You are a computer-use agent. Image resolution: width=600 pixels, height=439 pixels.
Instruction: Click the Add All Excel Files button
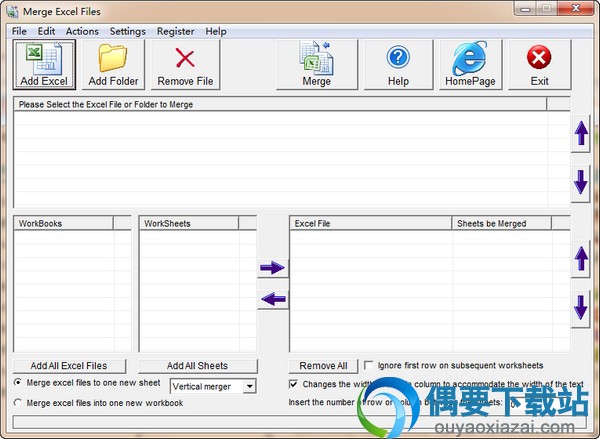[x=69, y=366]
